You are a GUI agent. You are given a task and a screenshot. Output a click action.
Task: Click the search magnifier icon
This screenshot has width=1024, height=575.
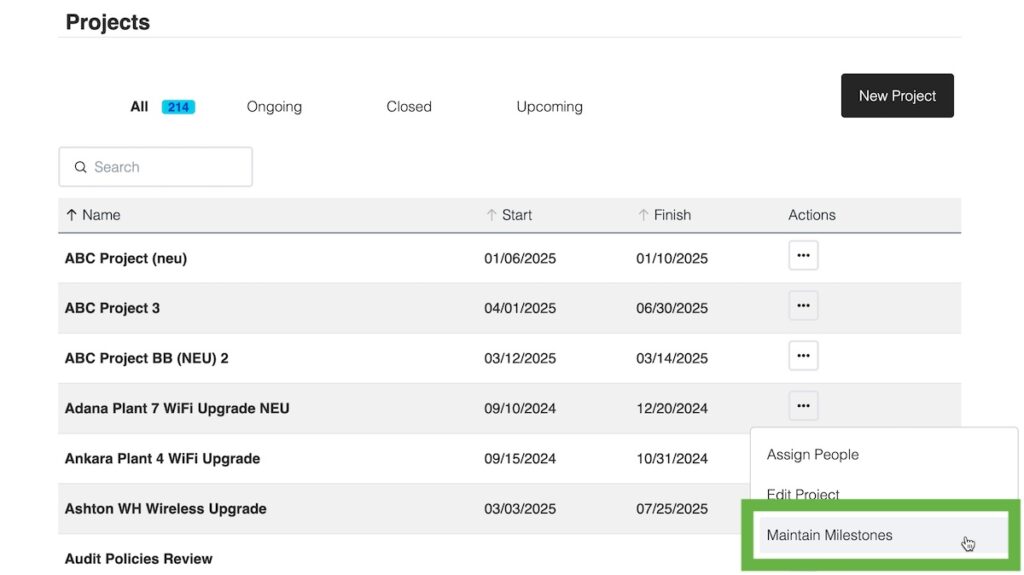coord(81,168)
